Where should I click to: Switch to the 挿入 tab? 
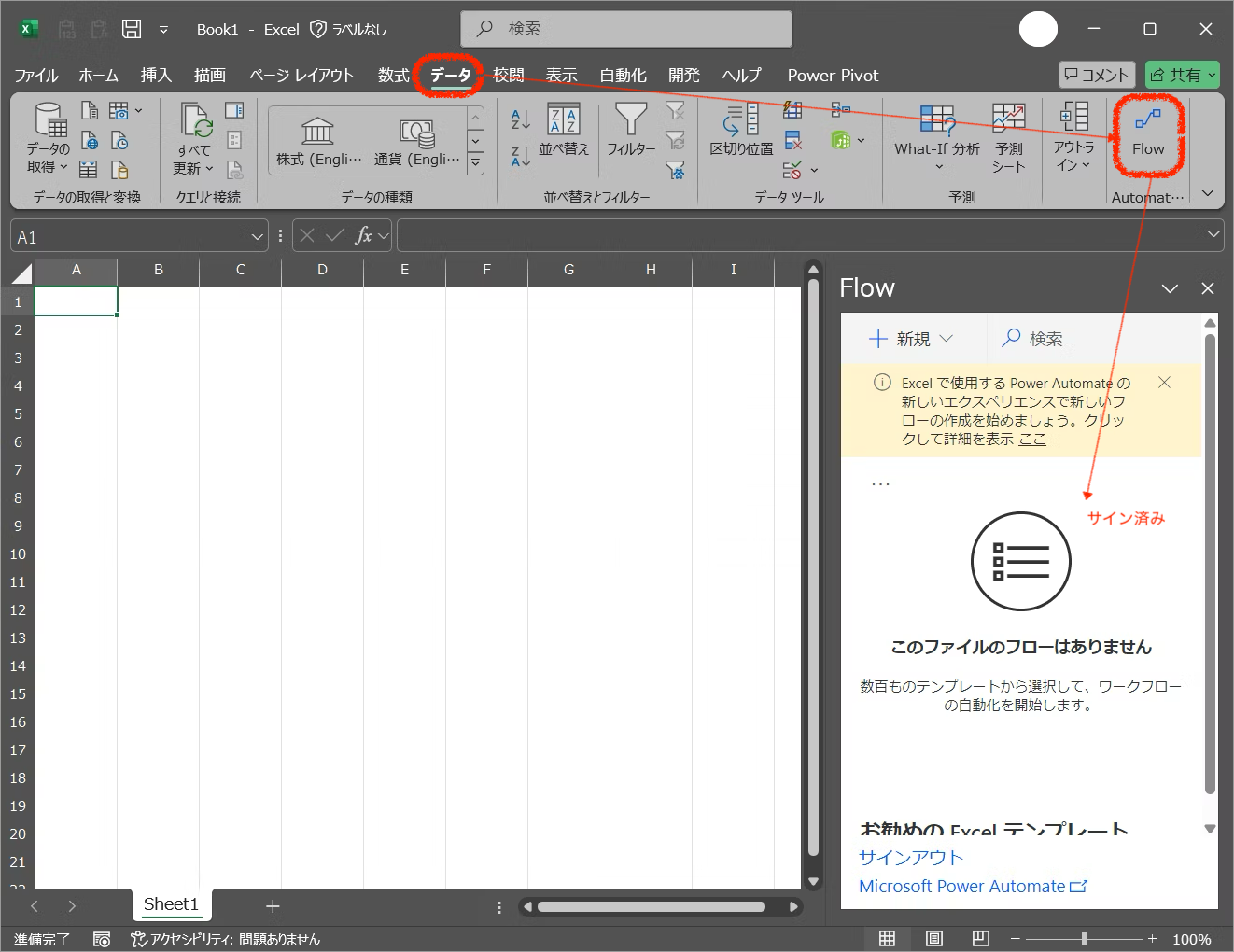click(x=156, y=75)
